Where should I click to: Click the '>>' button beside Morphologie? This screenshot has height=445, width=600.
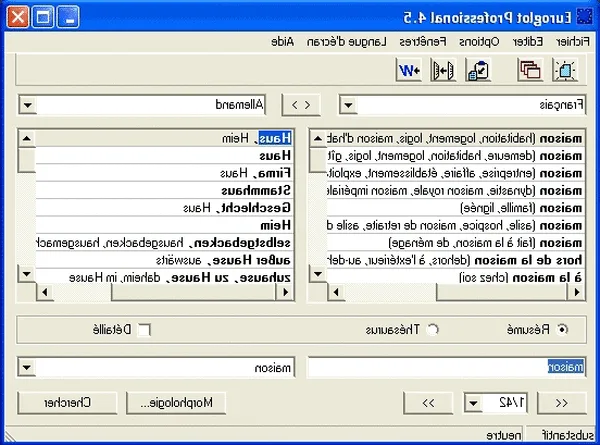(x=428, y=403)
